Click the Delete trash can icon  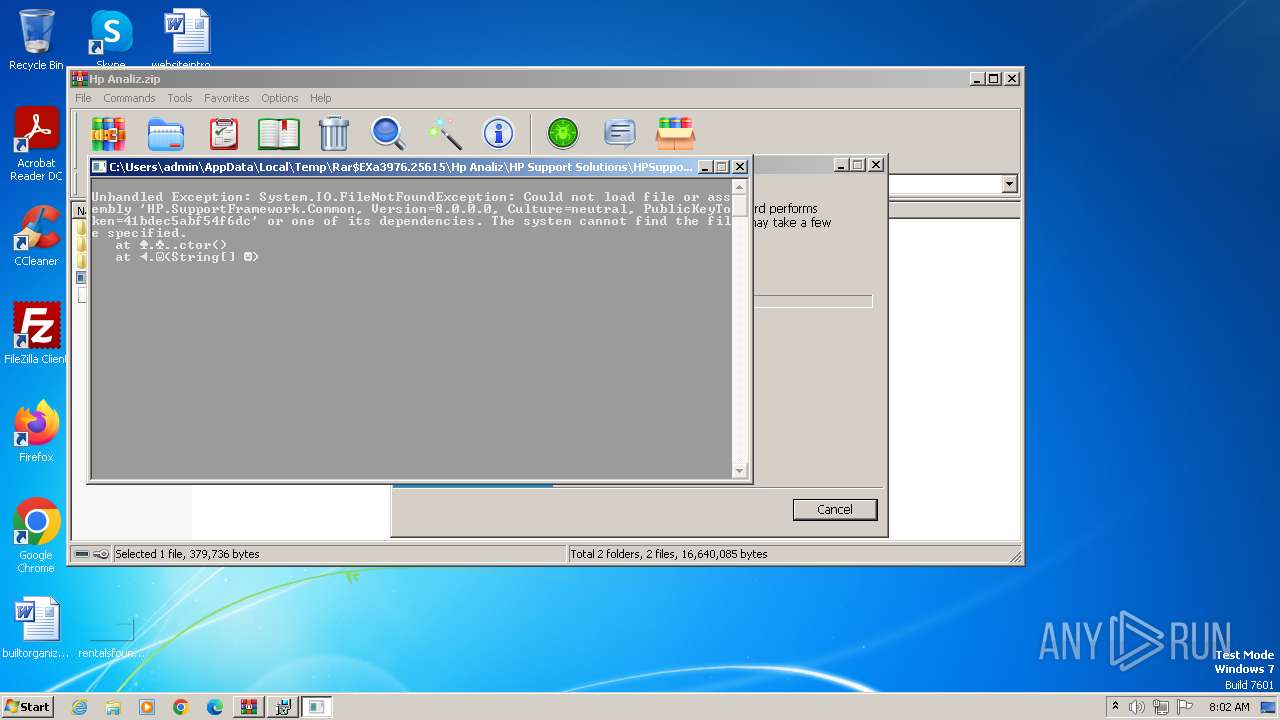[333, 133]
